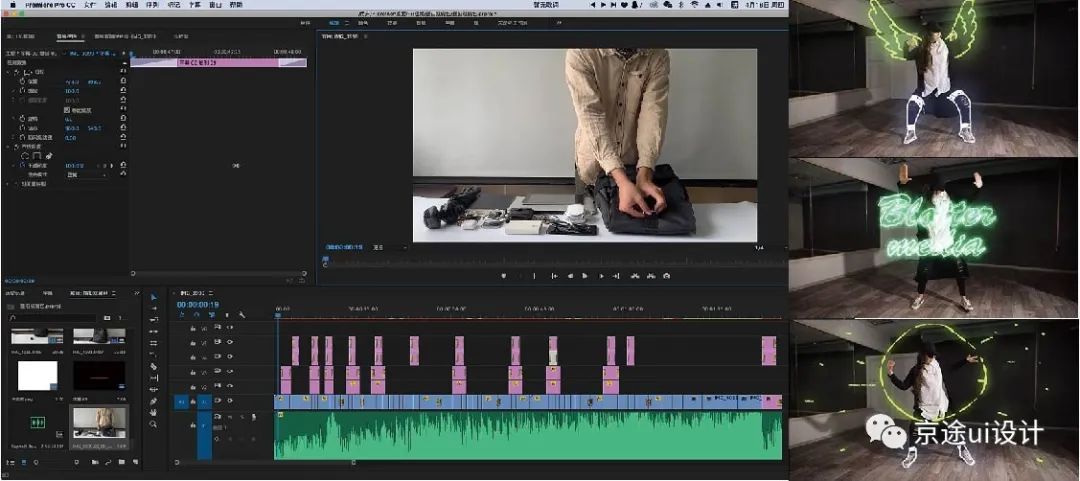Toggle the V1 source patching button
The image size is (1080, 481).
tap(182, 400)
